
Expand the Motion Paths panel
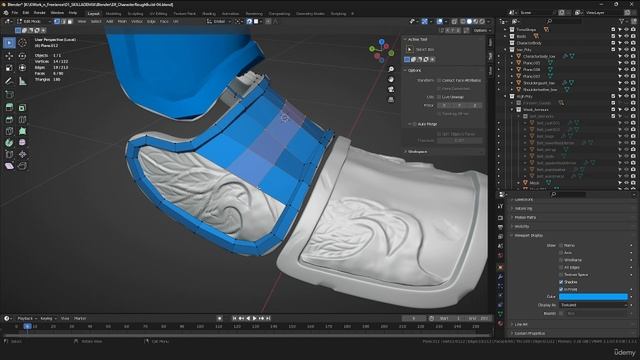525,218
